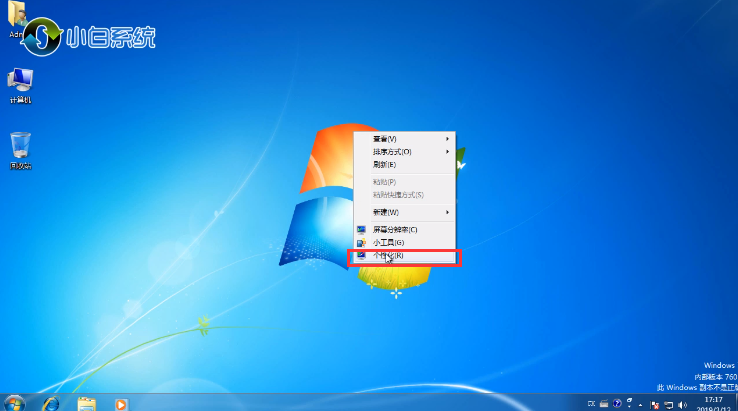Open Windows Explorer from the taskbar
This screenshot has width=738, height=411.
click(x=86, y=404)
